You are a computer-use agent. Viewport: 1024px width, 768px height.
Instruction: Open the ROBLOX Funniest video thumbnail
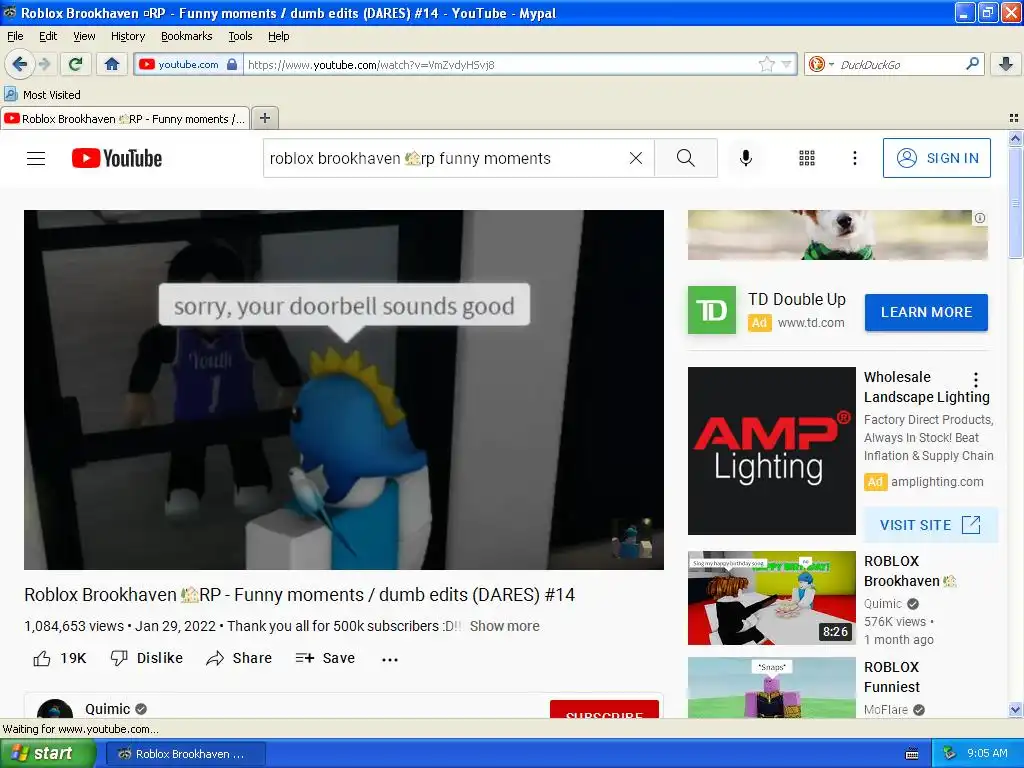tap(771, 688)
